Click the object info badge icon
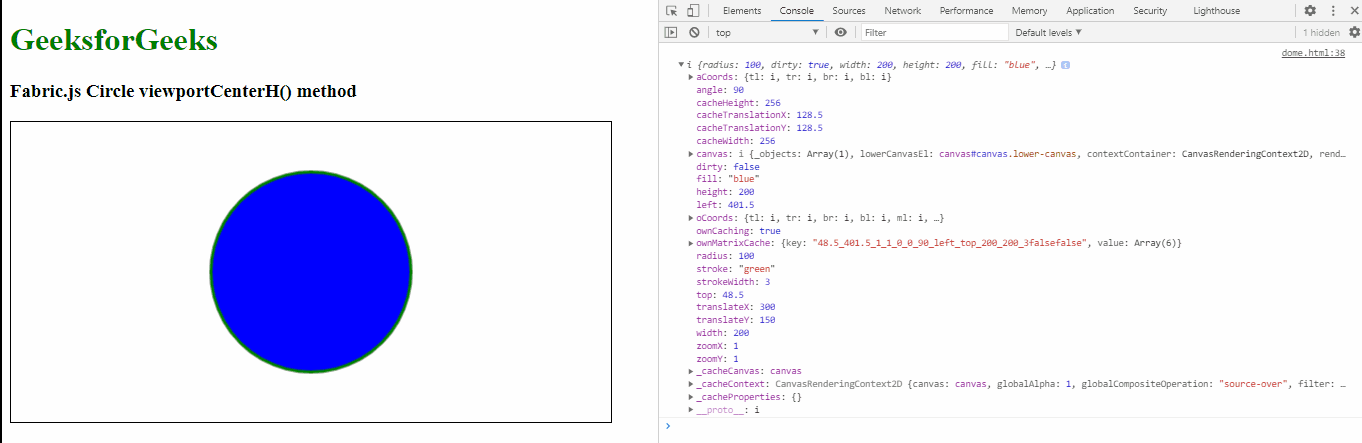The height and width of the screenshot is (443, 1362). tap(1065, 65)
